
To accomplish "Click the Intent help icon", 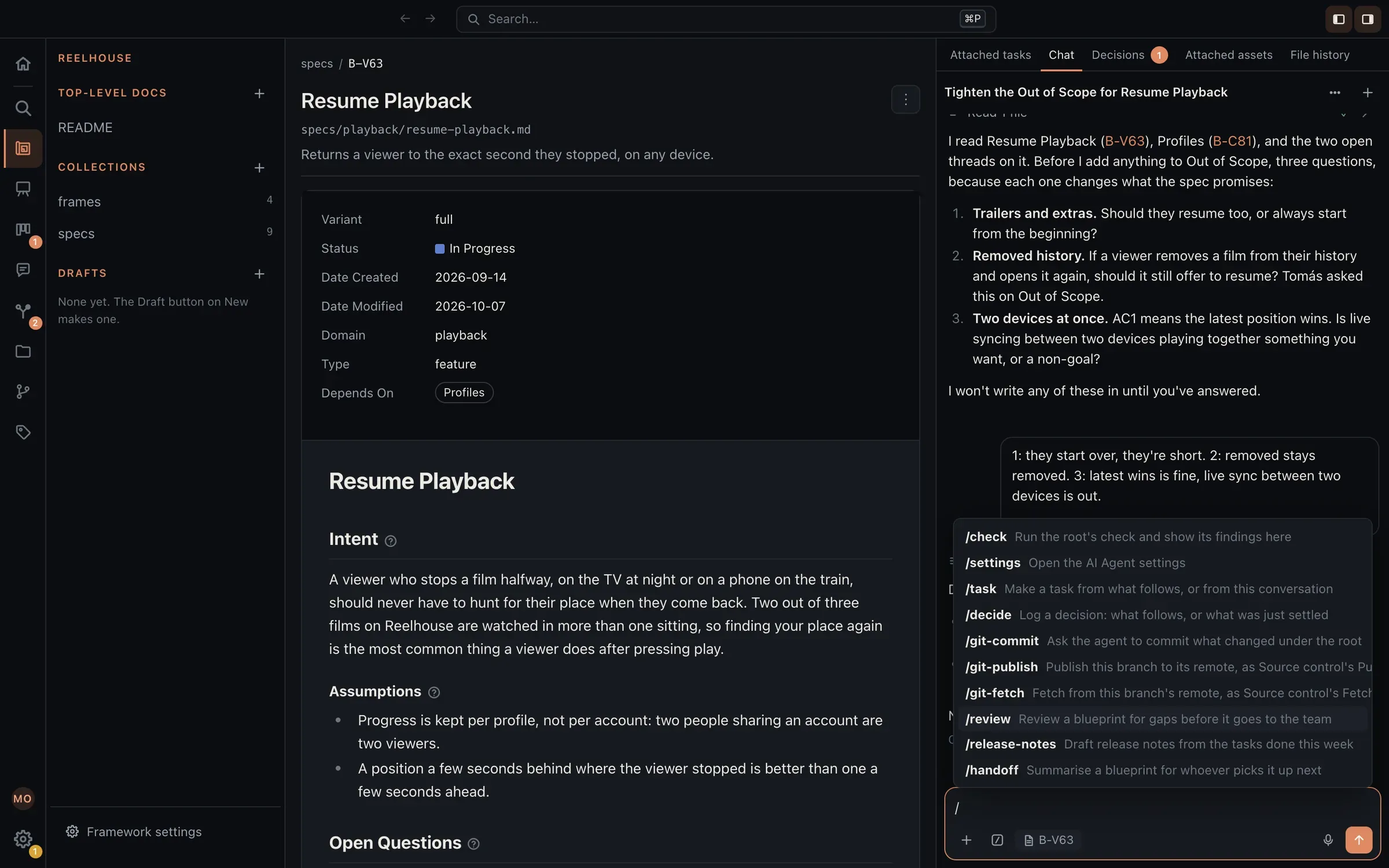I will 391,541.
